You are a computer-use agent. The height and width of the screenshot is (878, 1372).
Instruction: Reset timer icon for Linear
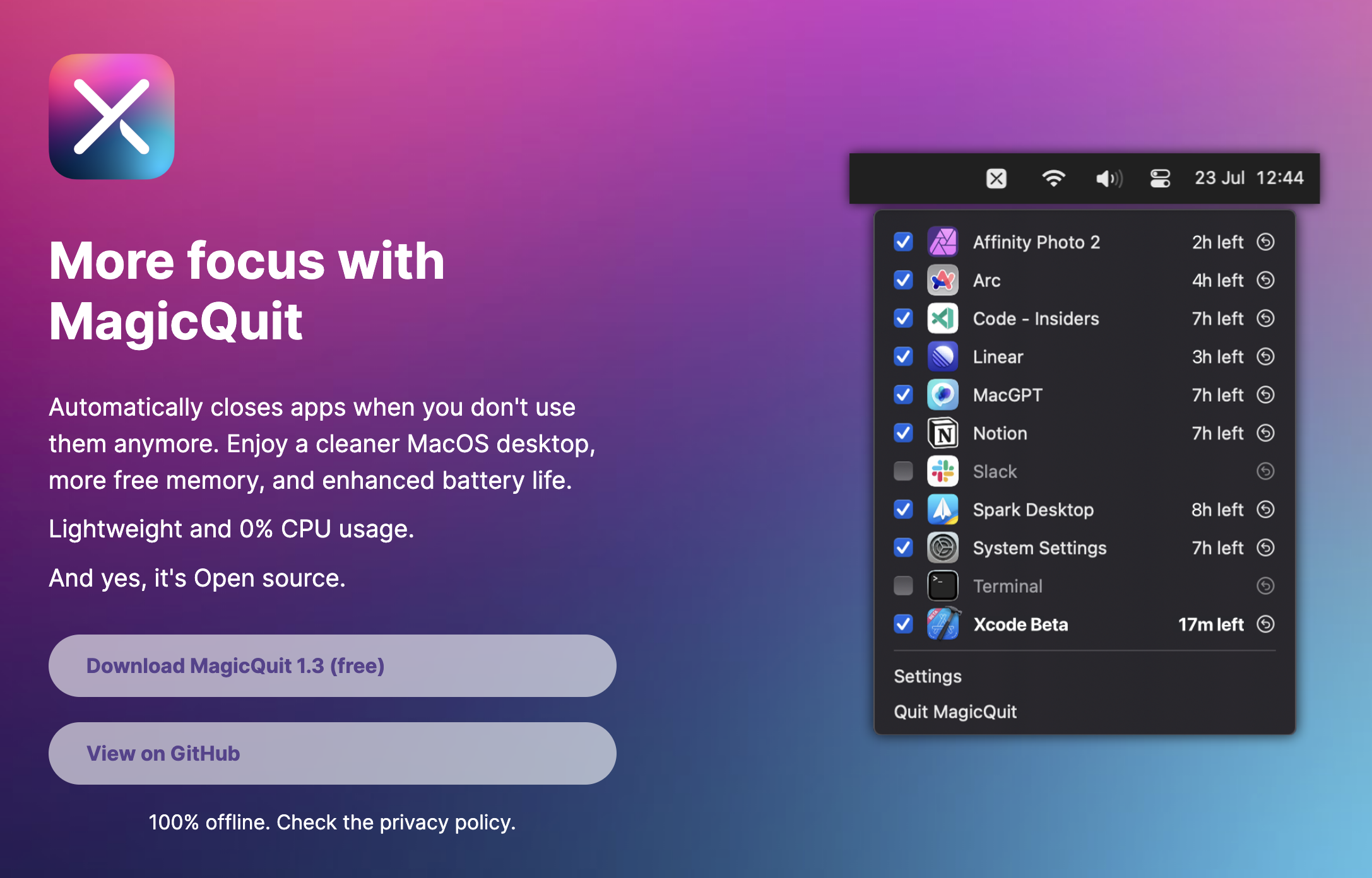click(1265, 356)
